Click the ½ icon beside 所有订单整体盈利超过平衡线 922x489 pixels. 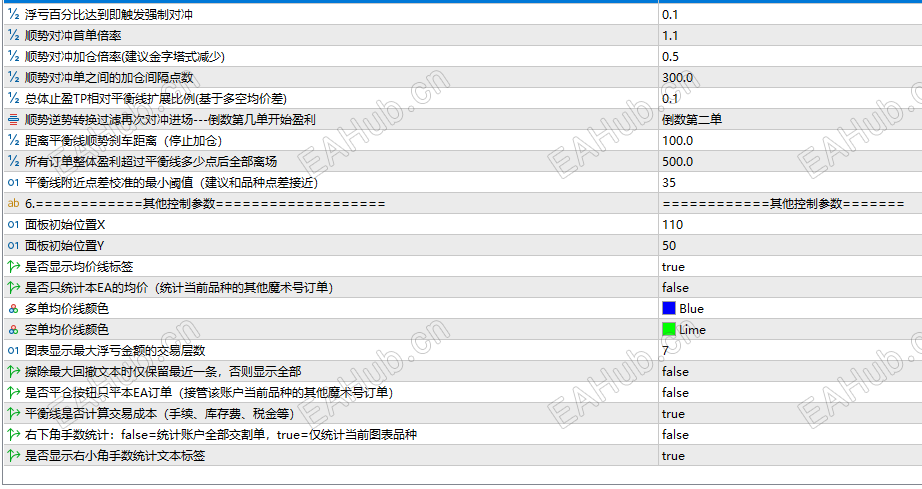coord(14,162)
